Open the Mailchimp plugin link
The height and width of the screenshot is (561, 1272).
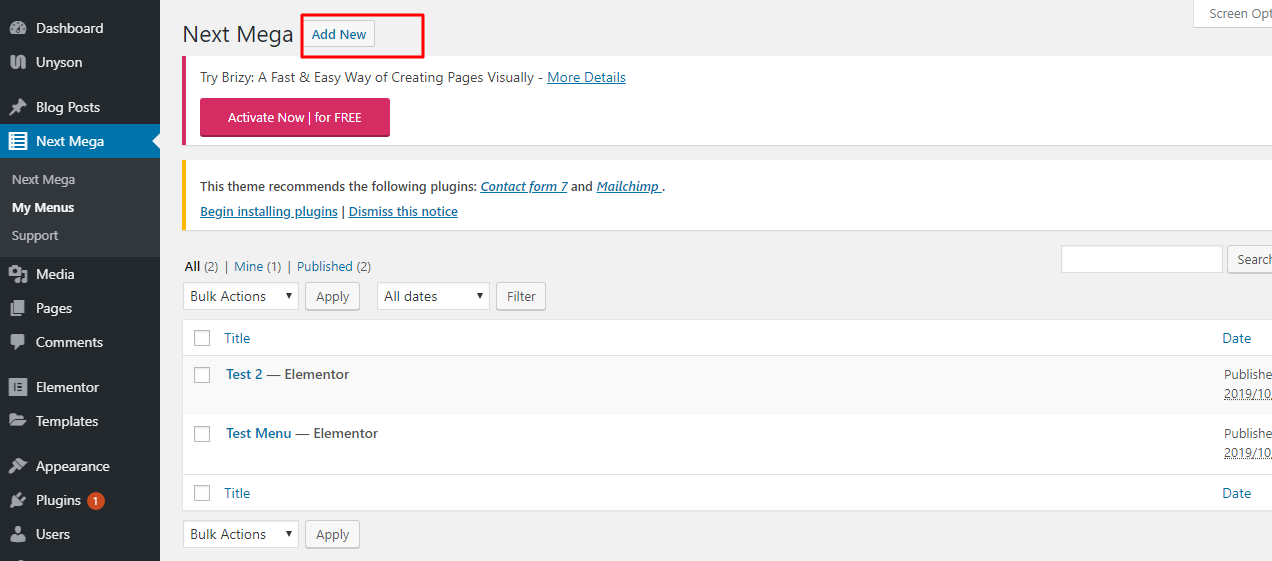click(x=628, y=186)
